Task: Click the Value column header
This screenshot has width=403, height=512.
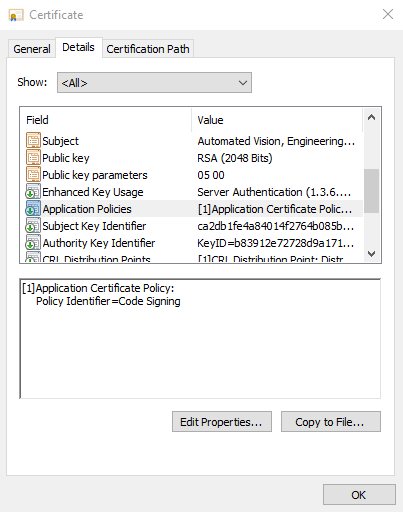Action: pos(277,120)
